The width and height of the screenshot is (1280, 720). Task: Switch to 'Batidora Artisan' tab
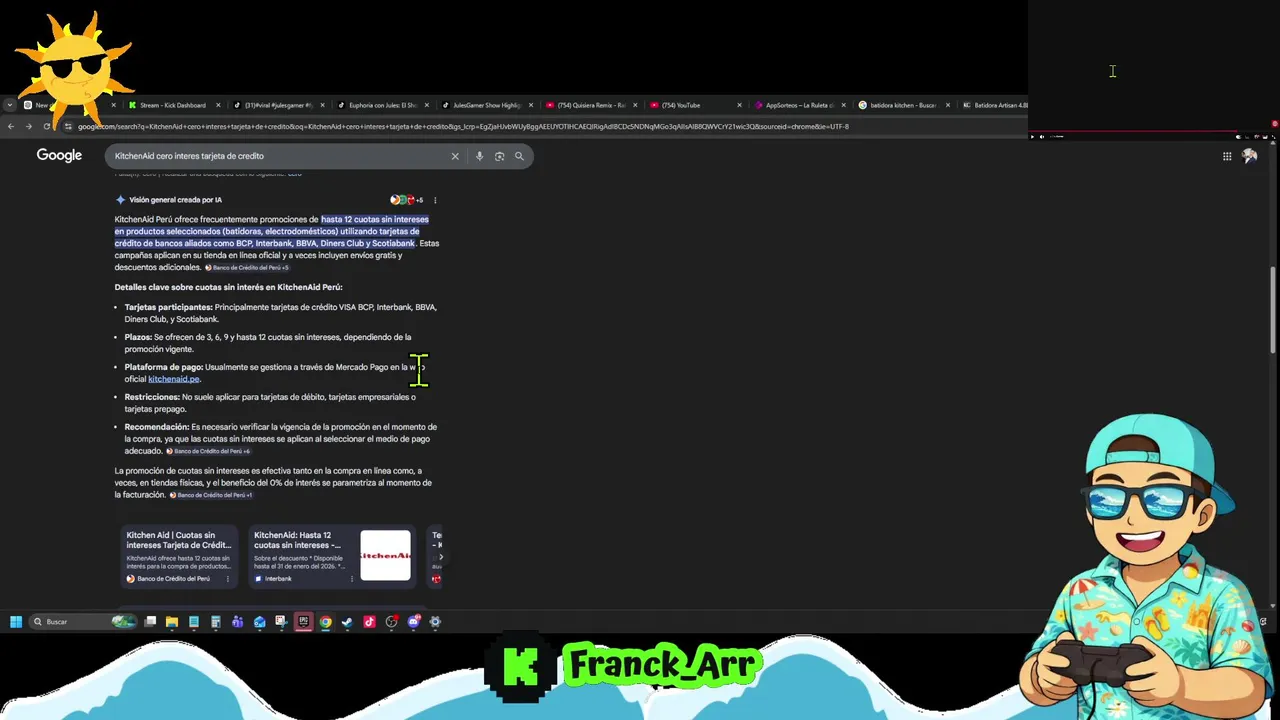point(995,105)
